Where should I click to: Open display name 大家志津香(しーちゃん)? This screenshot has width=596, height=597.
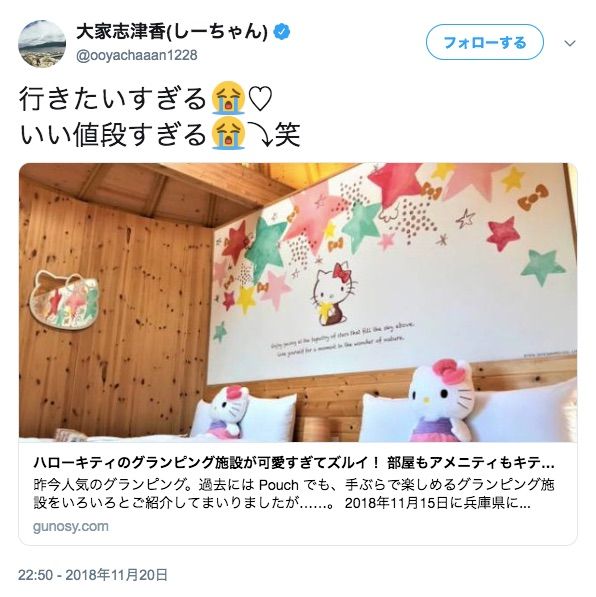coord(172,32)
